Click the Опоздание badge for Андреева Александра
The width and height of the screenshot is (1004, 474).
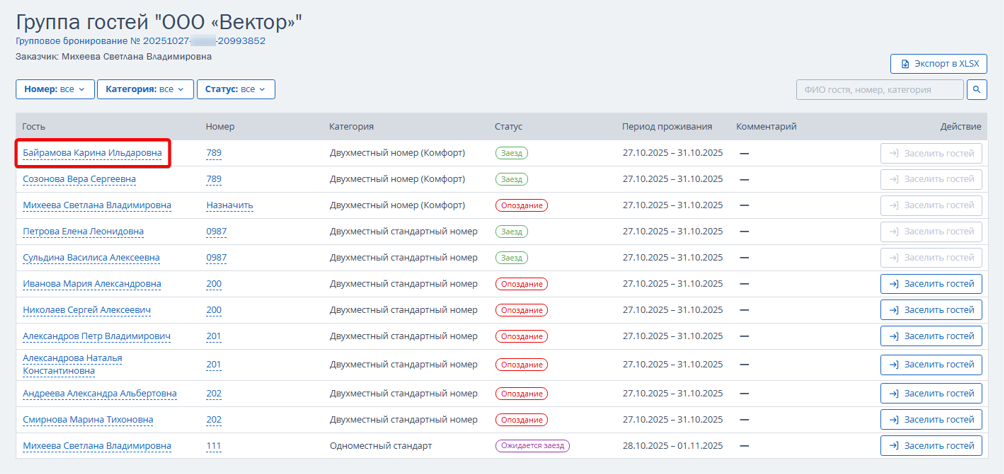coord(521,394)
